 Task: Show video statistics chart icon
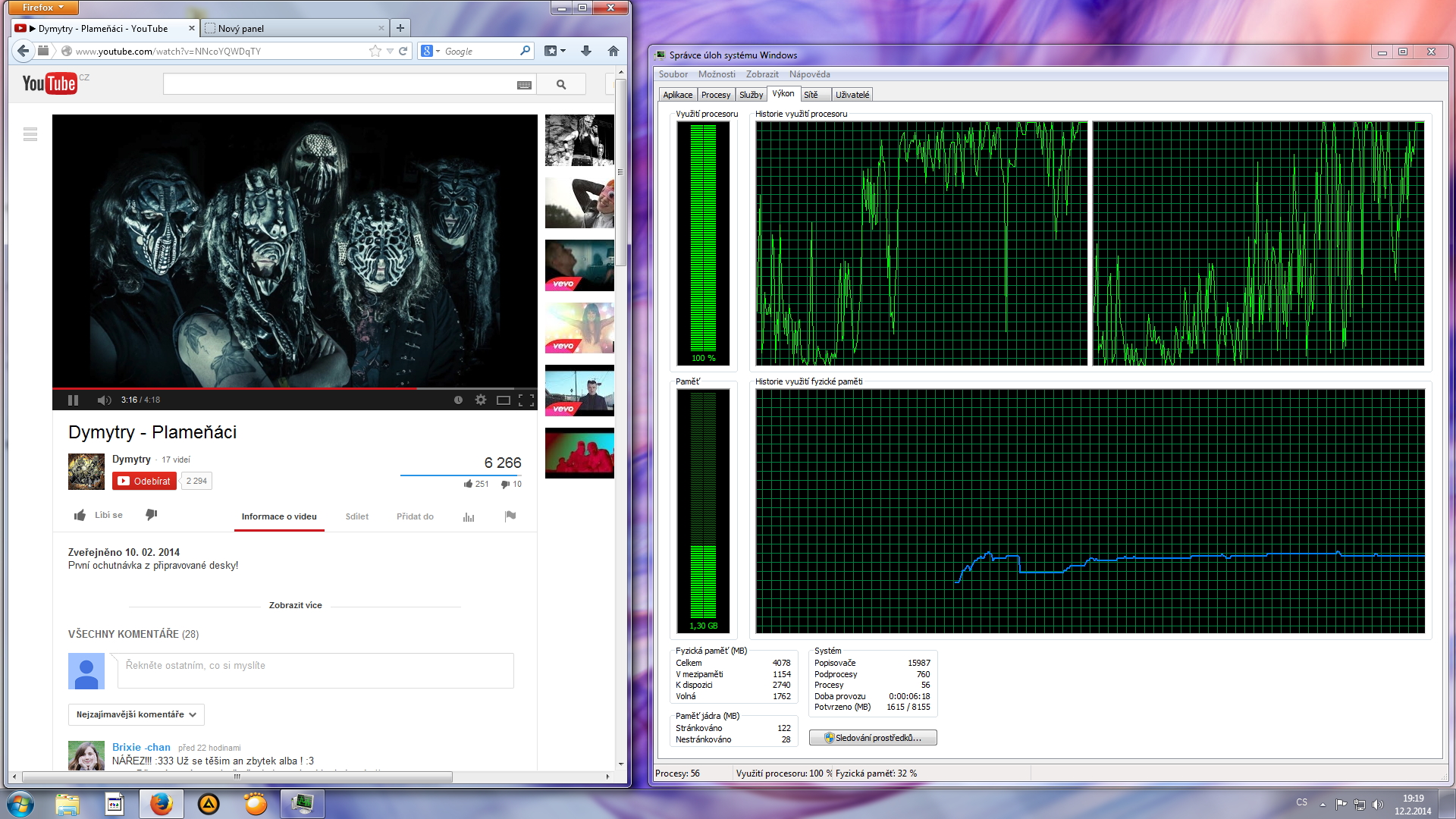(469, 516)
